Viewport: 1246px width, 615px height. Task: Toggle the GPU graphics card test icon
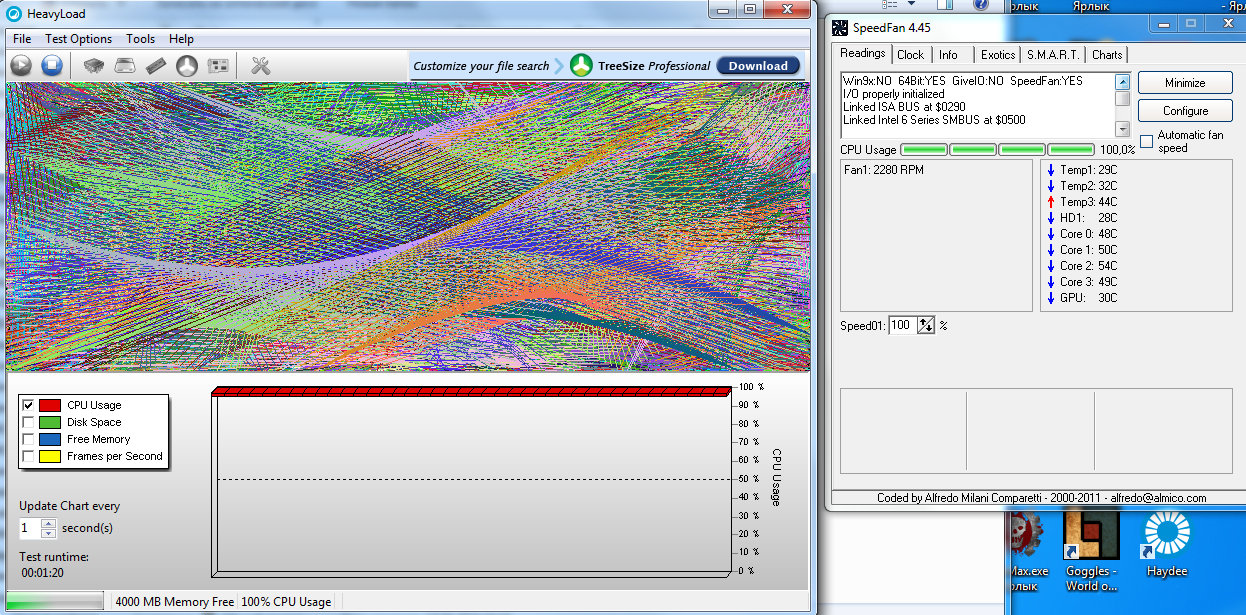coord(218,66)
